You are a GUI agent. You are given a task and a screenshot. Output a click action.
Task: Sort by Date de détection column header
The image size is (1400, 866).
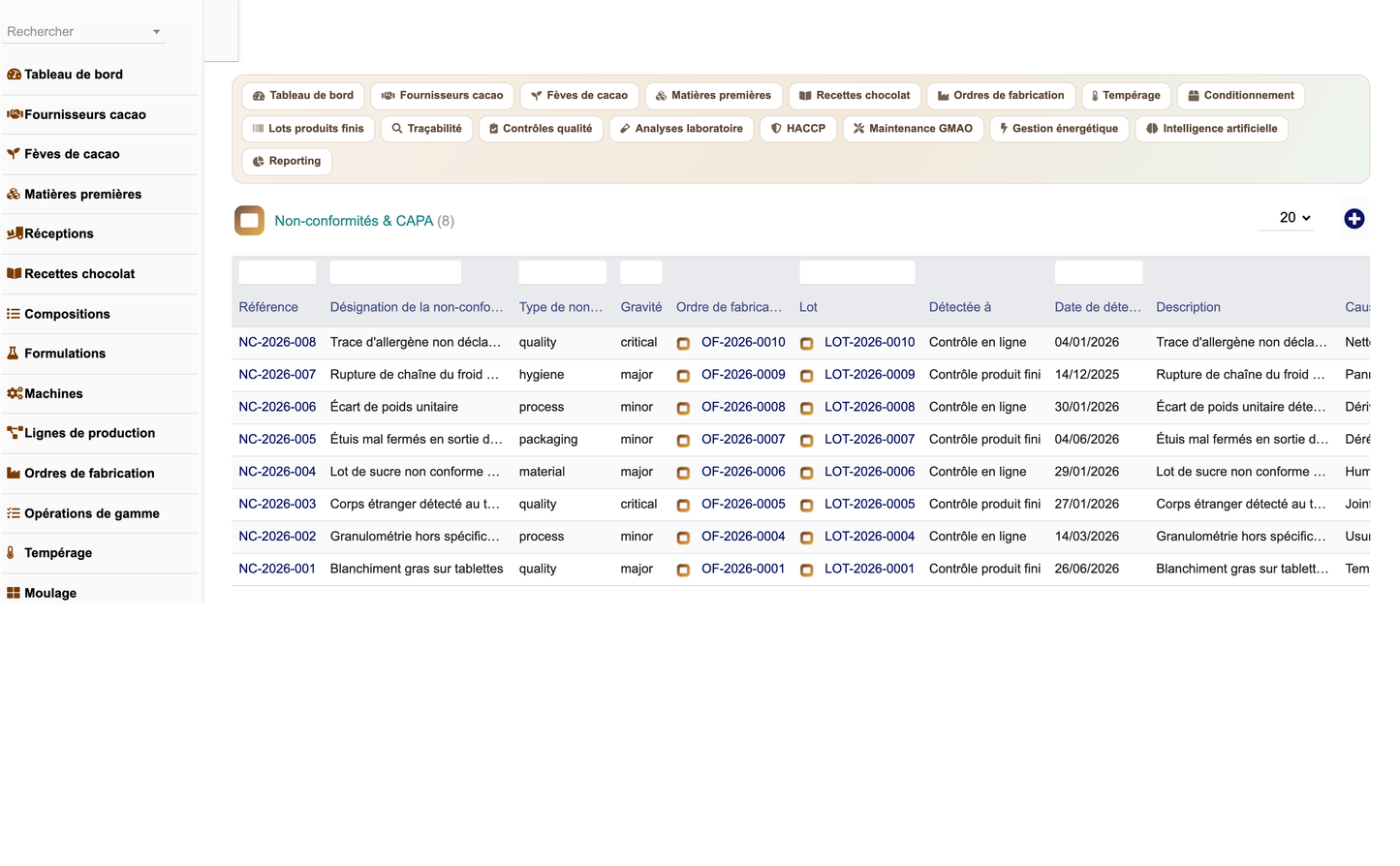click(1098, 307)
